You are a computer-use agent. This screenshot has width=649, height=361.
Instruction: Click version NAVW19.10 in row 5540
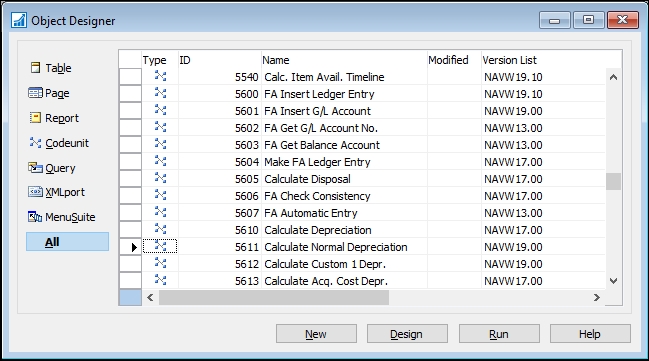[x=513, y=77]
